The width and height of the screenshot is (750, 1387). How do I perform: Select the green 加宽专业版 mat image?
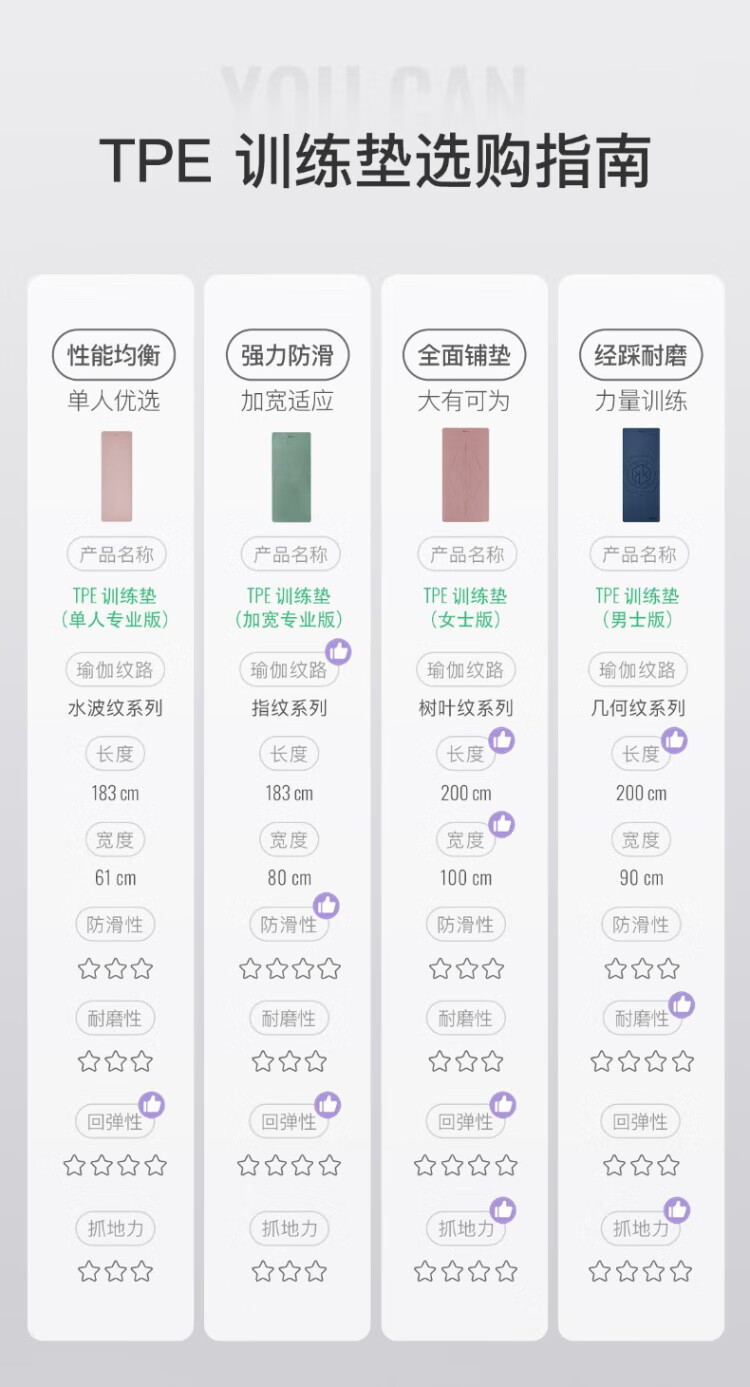click(291, 476)
